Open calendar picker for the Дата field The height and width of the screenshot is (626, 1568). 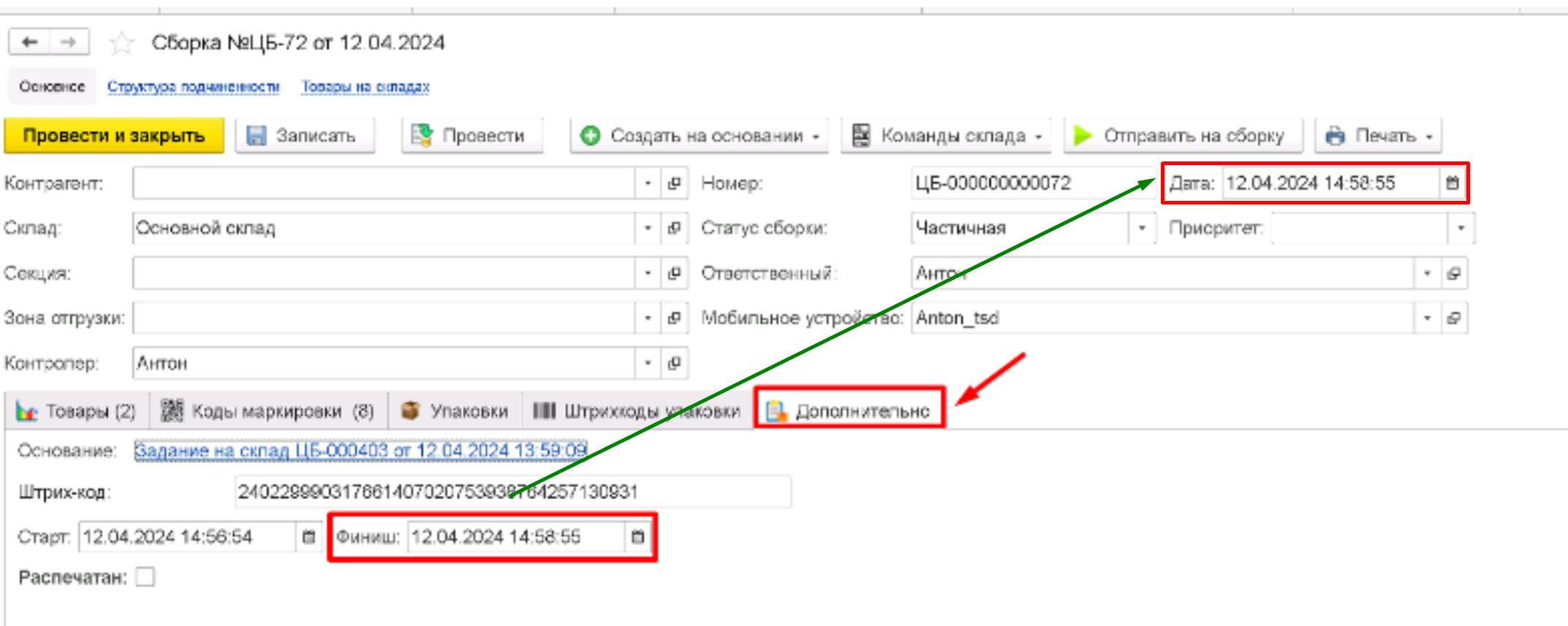tap(1452, 183)
